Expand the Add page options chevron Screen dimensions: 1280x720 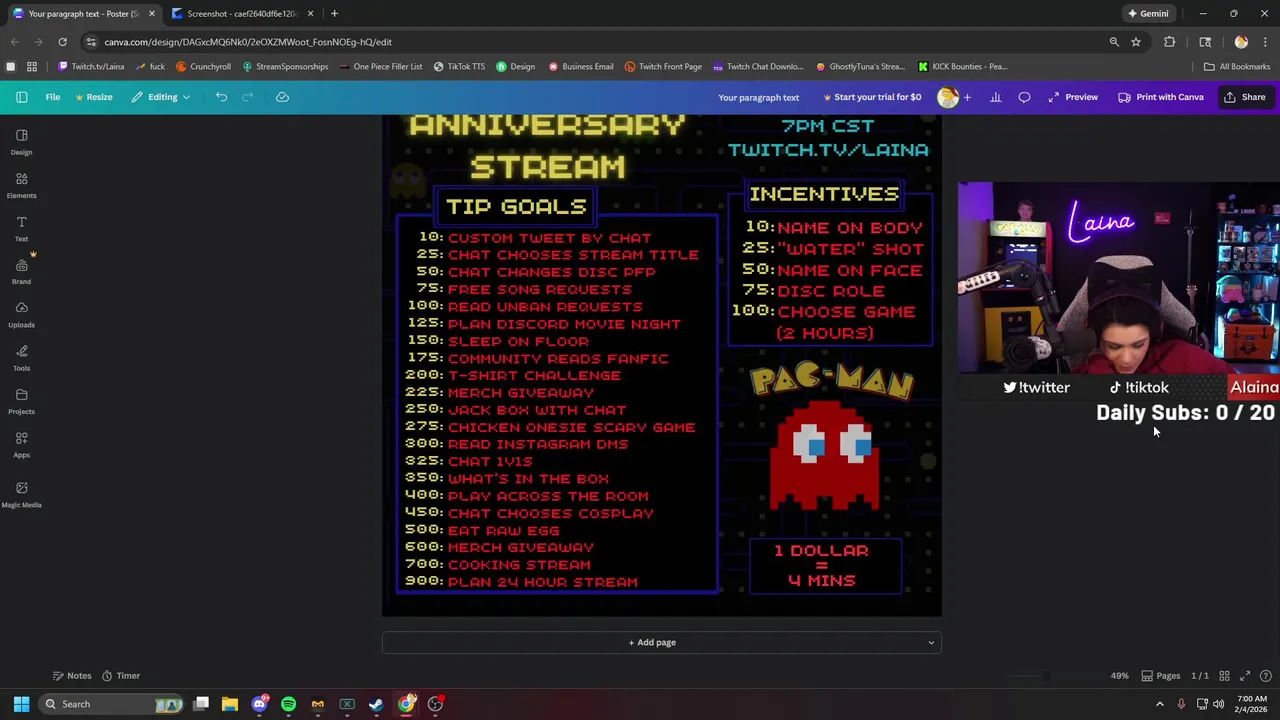pos(931,642)
